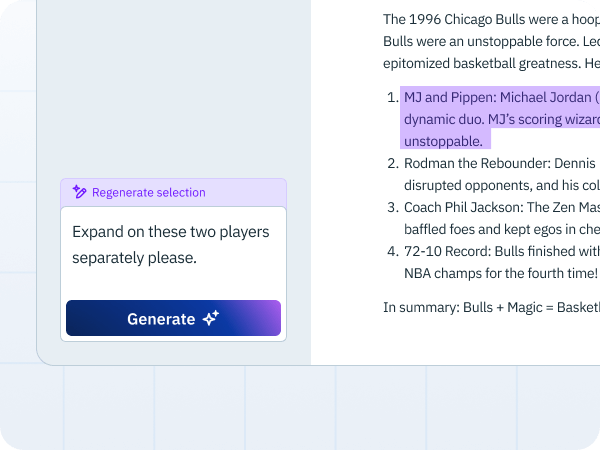Screen dimensions: 600x450
Task: Click the highlighted MJ and Pippen list item
Action: coord(500,119)
